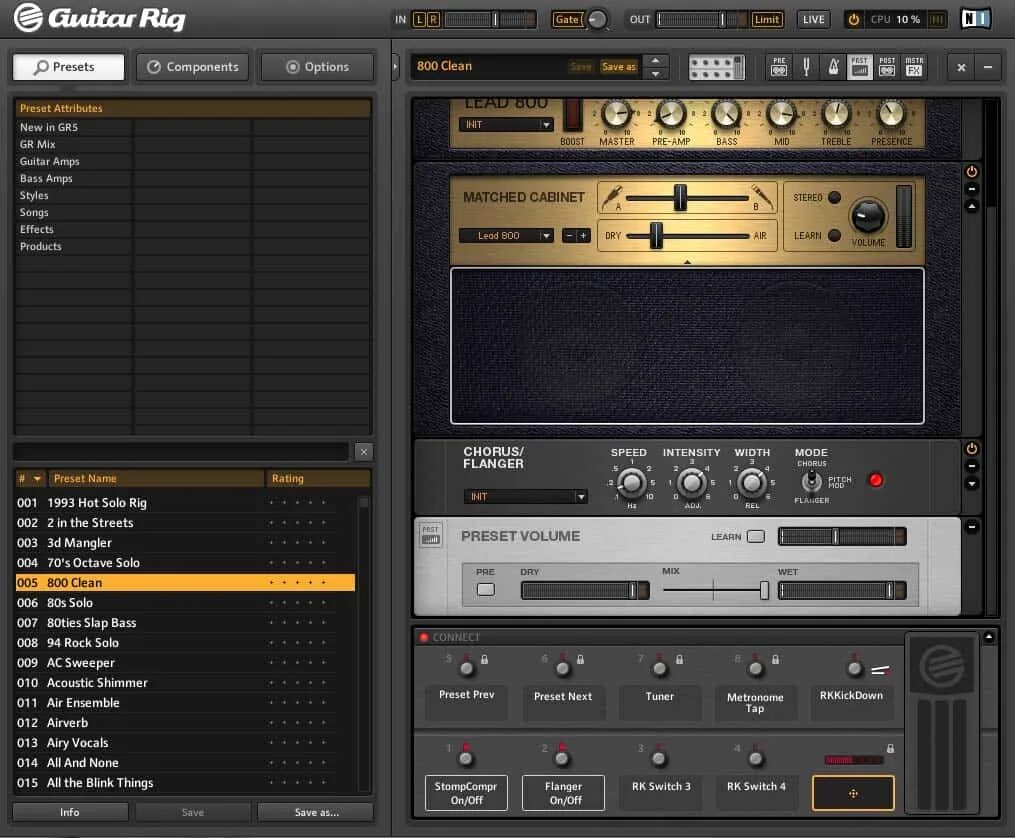Toggle the Preset Volume LEARN checkbox

tap(755, 536)
